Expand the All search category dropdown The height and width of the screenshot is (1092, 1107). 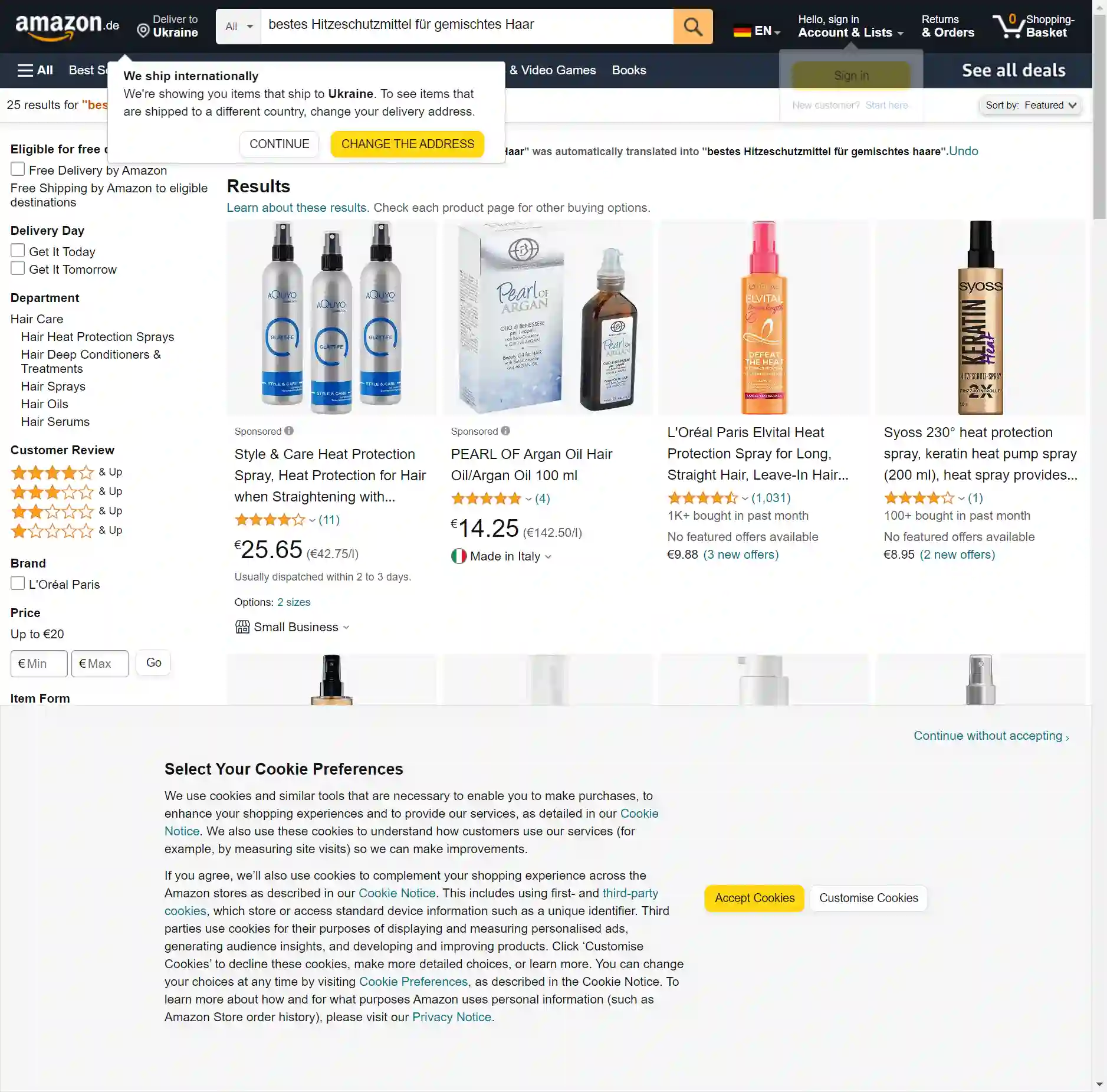[x=238, y=27]
